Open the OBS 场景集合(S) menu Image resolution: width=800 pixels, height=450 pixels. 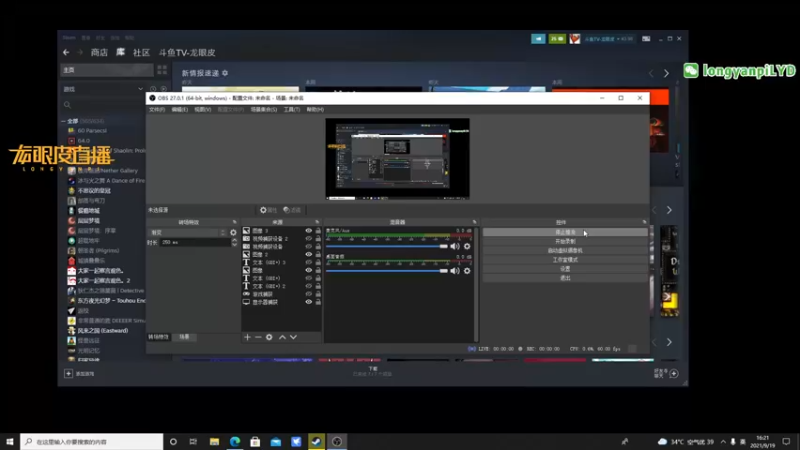[x=264, y=110]
